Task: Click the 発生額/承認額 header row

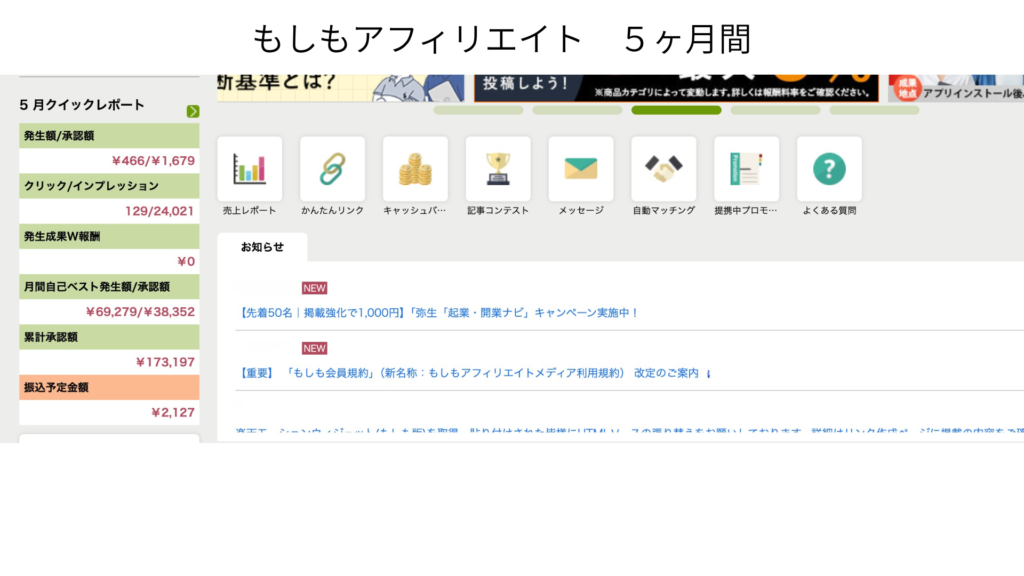Action: click(109, 136)
